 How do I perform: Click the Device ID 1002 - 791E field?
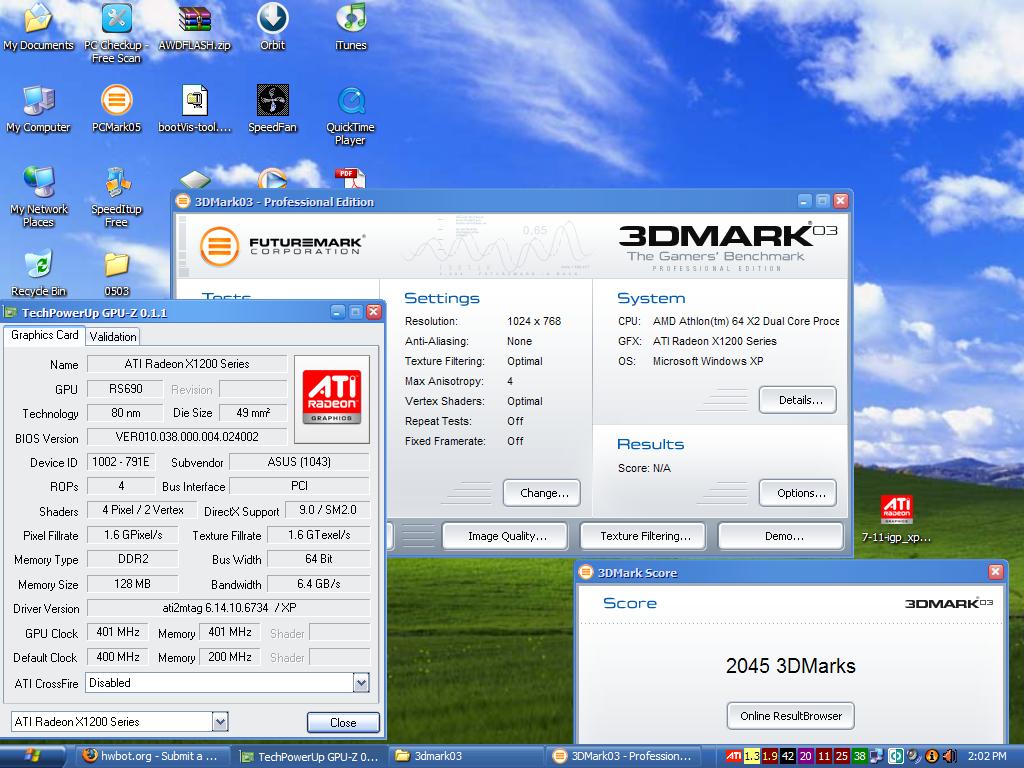[121, 462]
